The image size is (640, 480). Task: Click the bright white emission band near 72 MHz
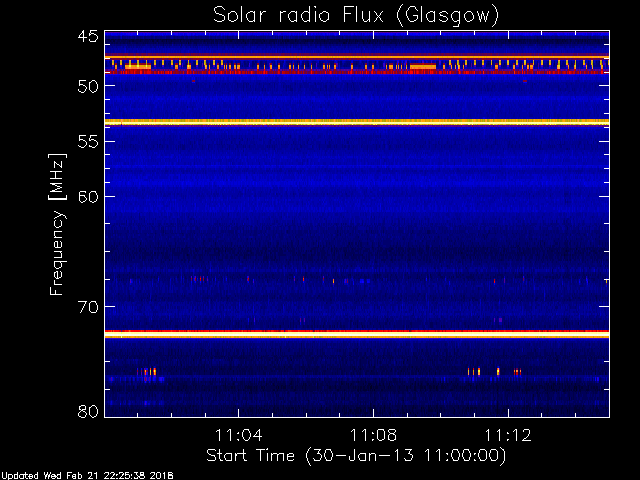pos(357,335)
